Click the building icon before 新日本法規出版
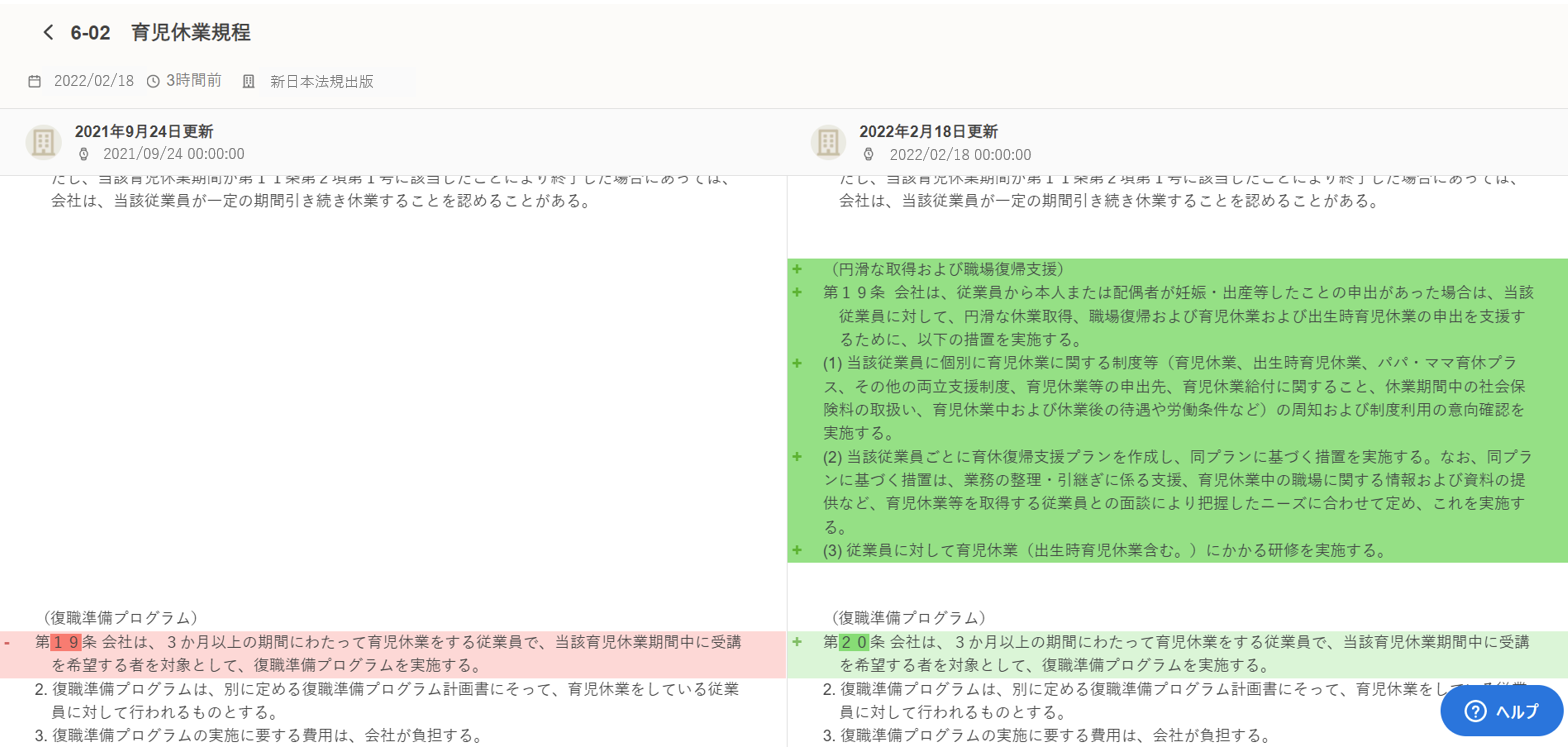This screenshot has width=1568, height=756. click(249, 82)
